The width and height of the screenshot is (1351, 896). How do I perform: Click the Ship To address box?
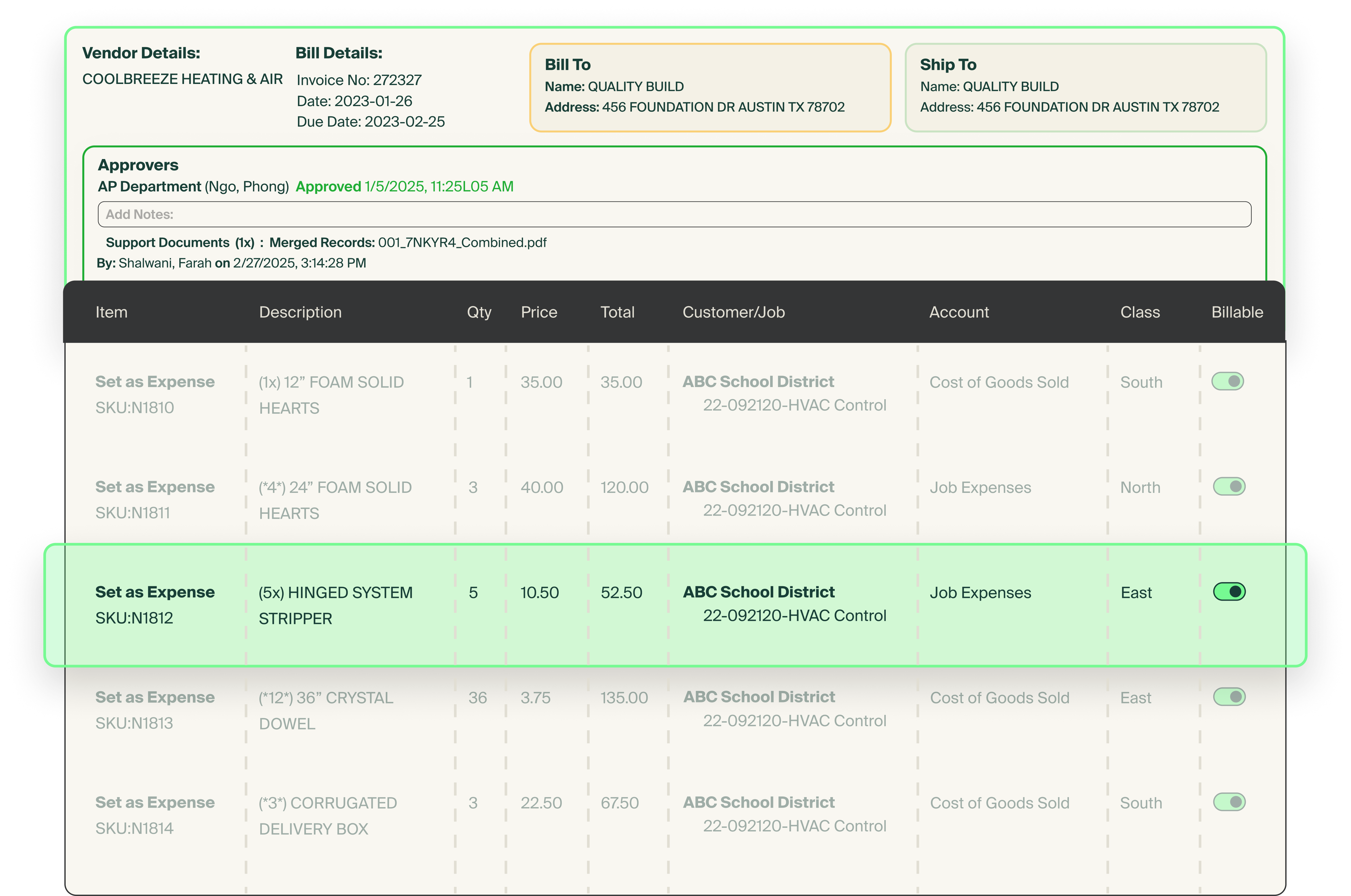(1085, 88)
